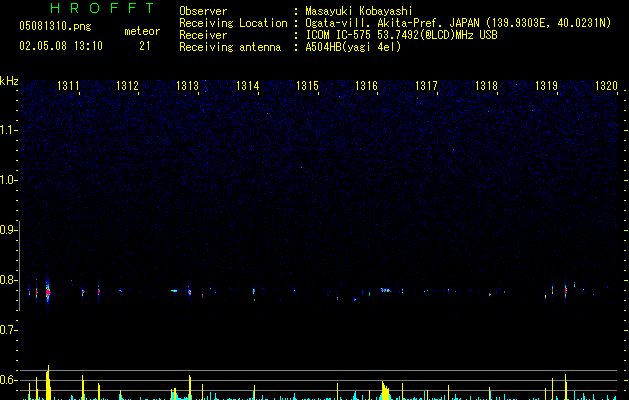Click the wide yellow intensity peak after 1316
The image size is (629, 400).
pyautogui.click(x=385, y=390)
